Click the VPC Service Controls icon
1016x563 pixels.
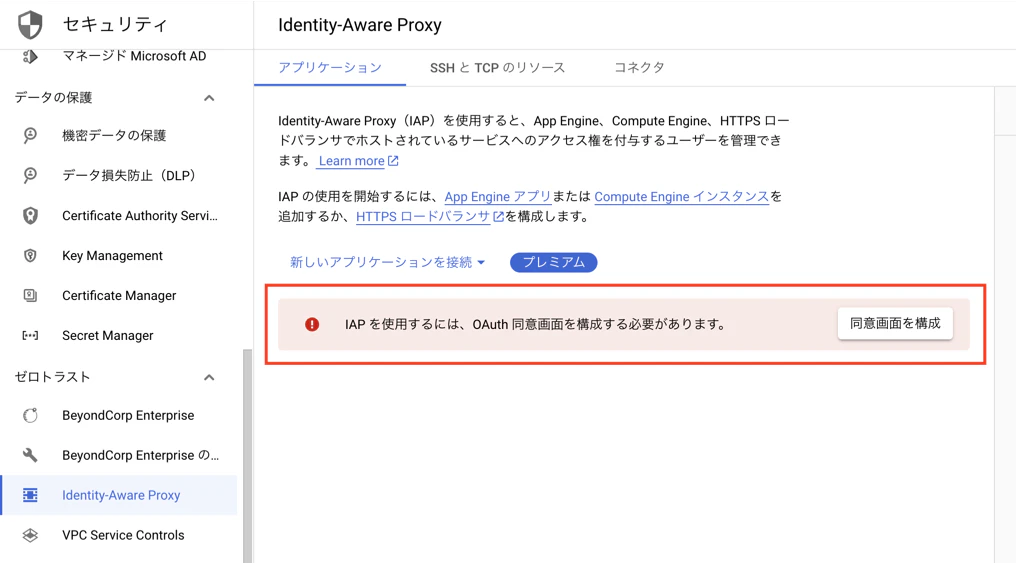[x=30, y=535]
